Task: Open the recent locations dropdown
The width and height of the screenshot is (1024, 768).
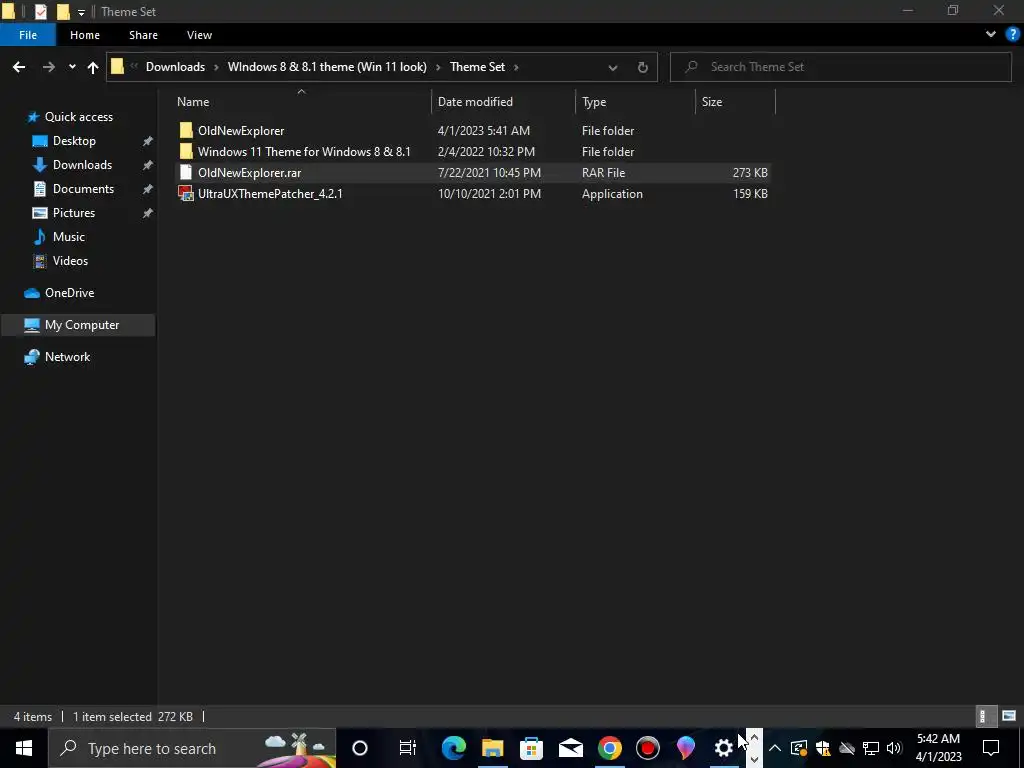Action: point(72,67)
